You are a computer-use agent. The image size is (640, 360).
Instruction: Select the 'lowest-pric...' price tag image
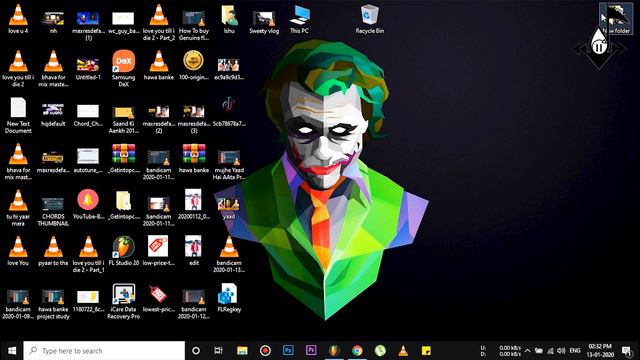(158, 294)
